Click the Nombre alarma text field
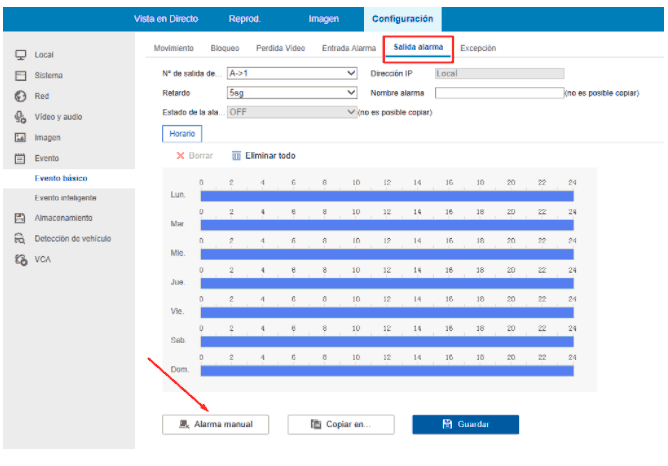 (x=499, y=92)
